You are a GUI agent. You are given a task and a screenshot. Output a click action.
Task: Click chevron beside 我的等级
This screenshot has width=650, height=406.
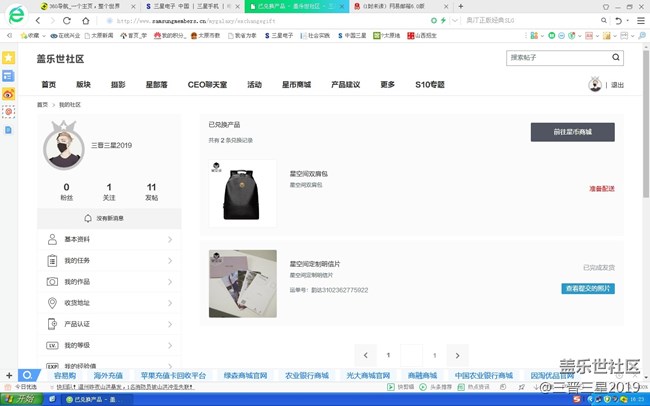click(170, 345)
